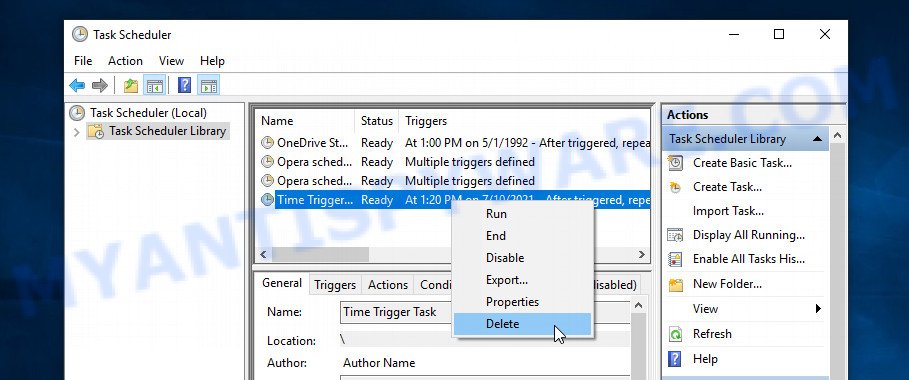The width and height of the screenshot is (909, 380).
Task: Select the OneDrive St... task row
Action: point(453,143)
